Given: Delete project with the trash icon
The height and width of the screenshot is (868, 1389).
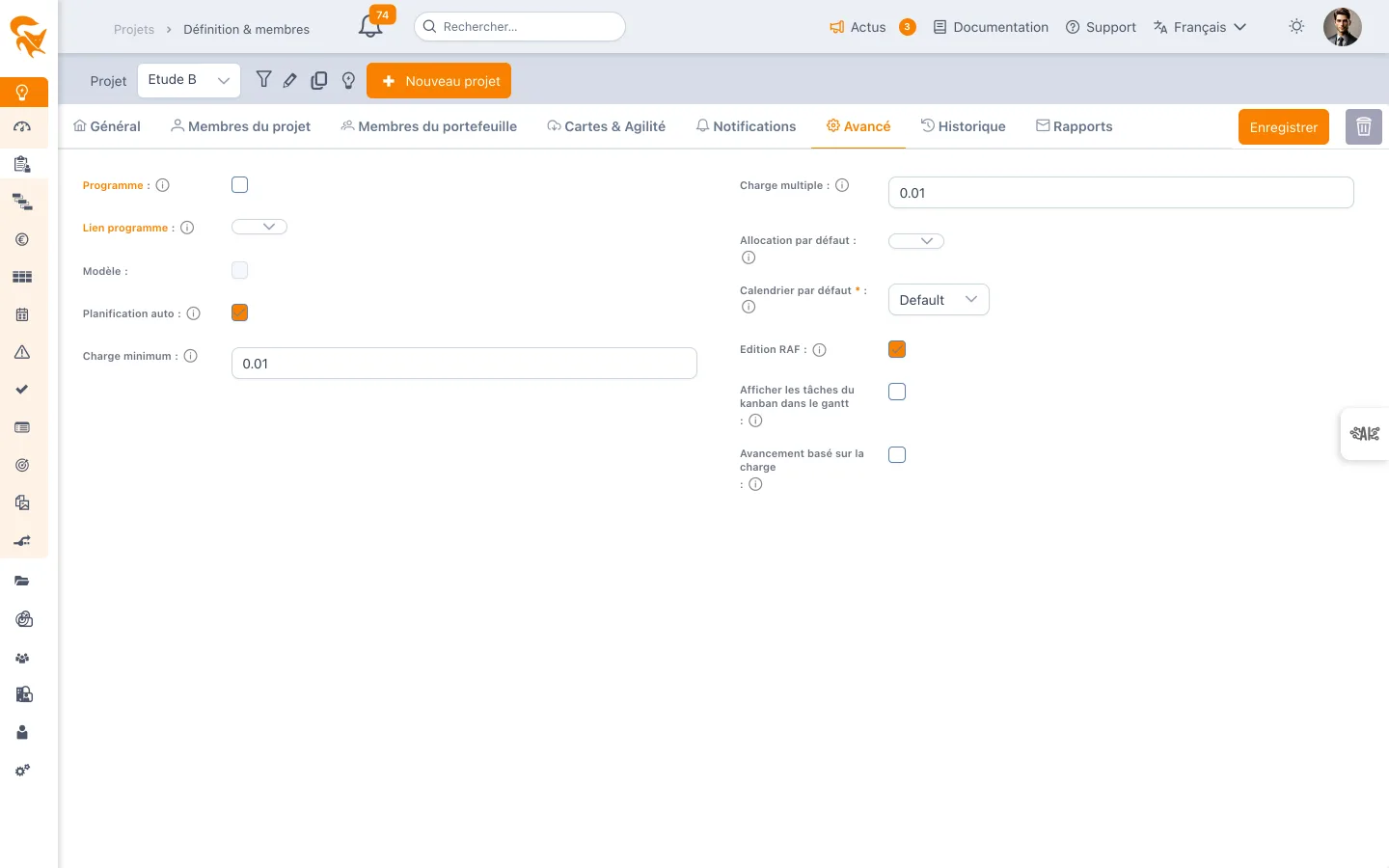Looking at the screenshot, I should (1364, 126).
